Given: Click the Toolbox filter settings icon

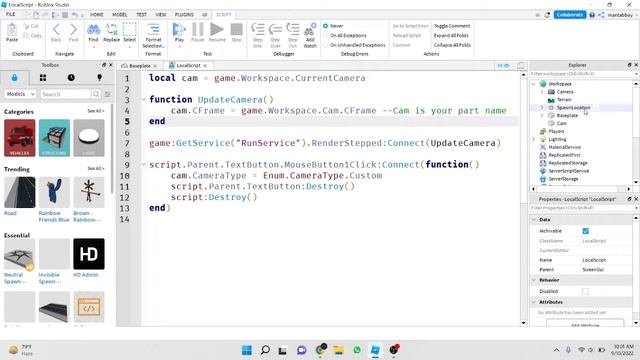Looking at the screenshot, I should (107, 94).
